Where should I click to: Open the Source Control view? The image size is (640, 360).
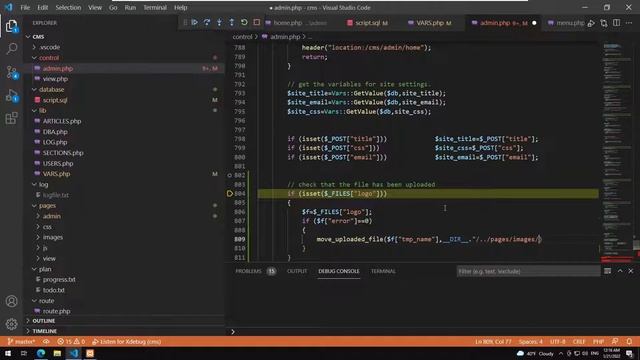point(11,72)
